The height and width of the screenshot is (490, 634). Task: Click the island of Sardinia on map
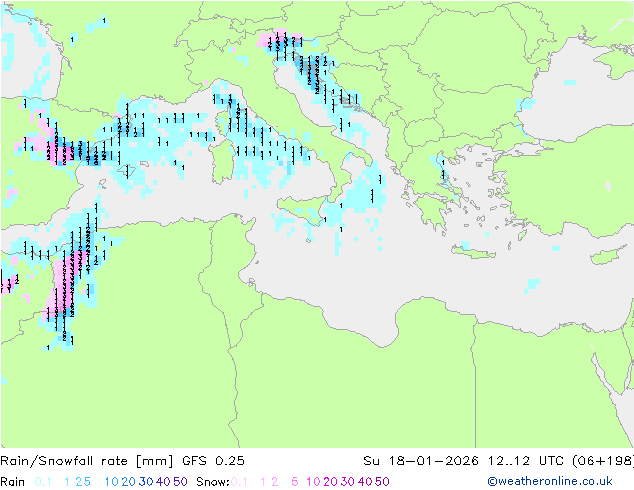(x=222, y=162)
